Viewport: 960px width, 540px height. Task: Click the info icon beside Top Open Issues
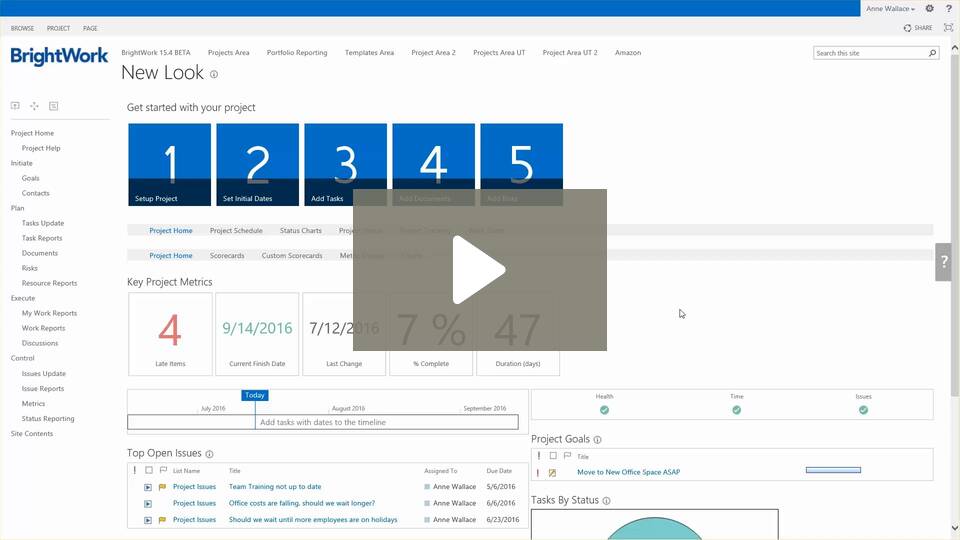click(209, 454)
